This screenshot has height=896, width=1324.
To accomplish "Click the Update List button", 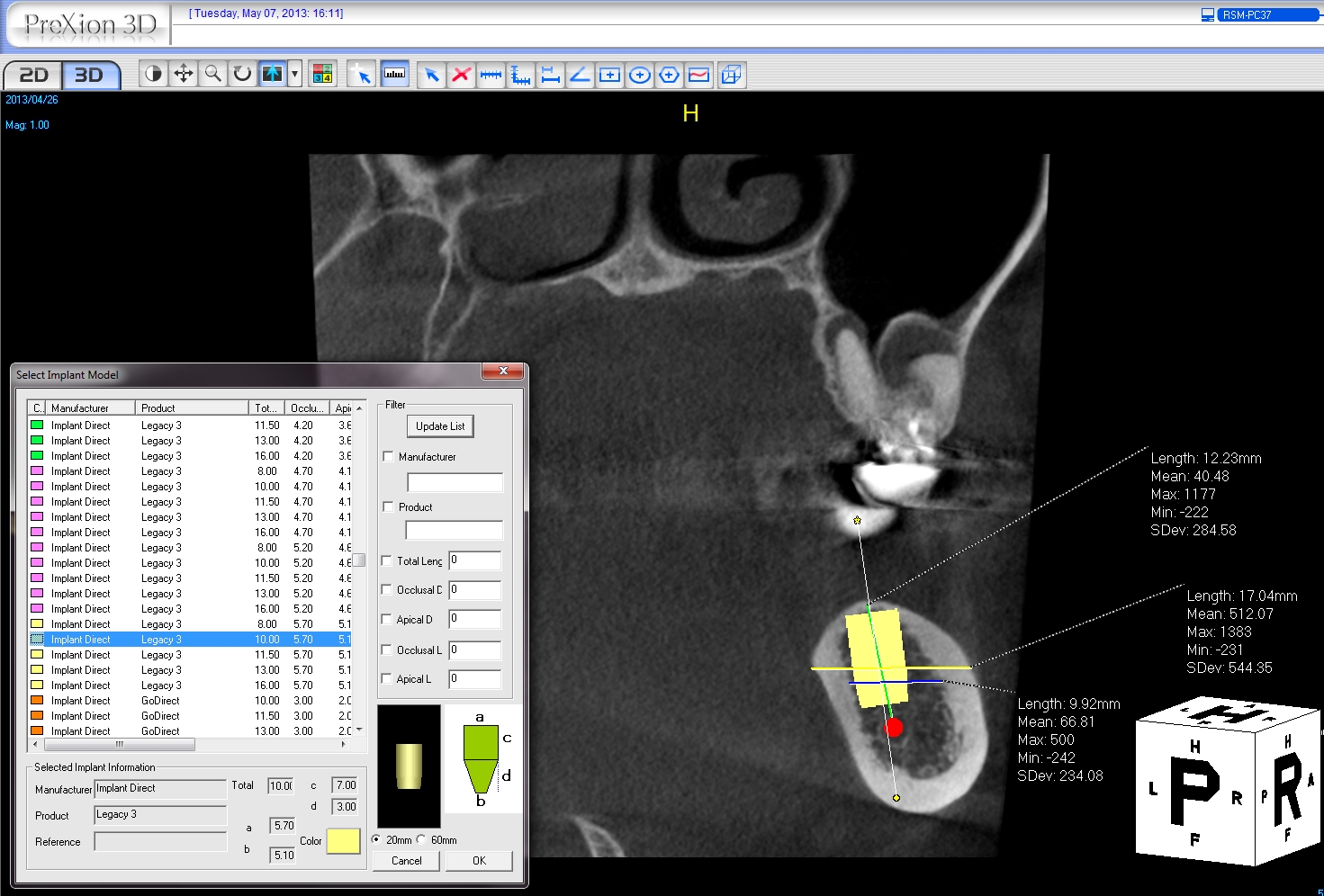I will click(440, 426).
